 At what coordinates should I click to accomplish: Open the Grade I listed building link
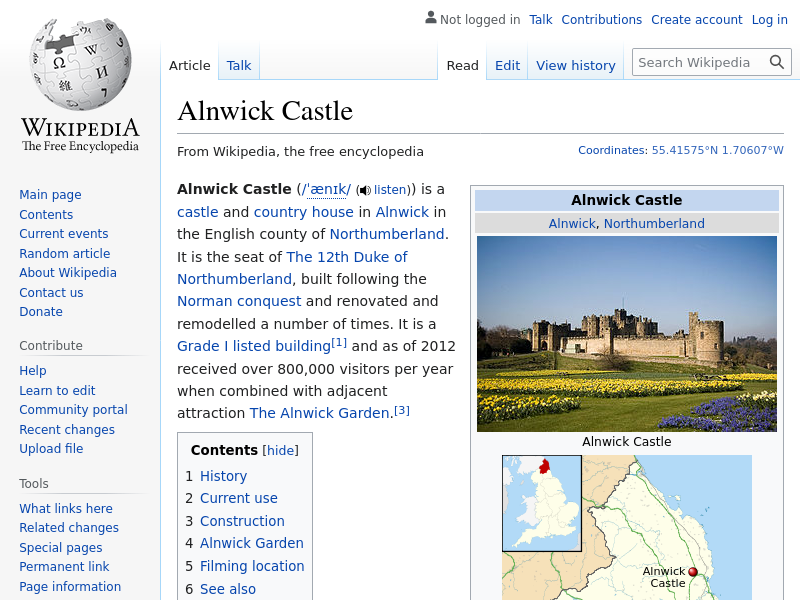click(253, 346)
